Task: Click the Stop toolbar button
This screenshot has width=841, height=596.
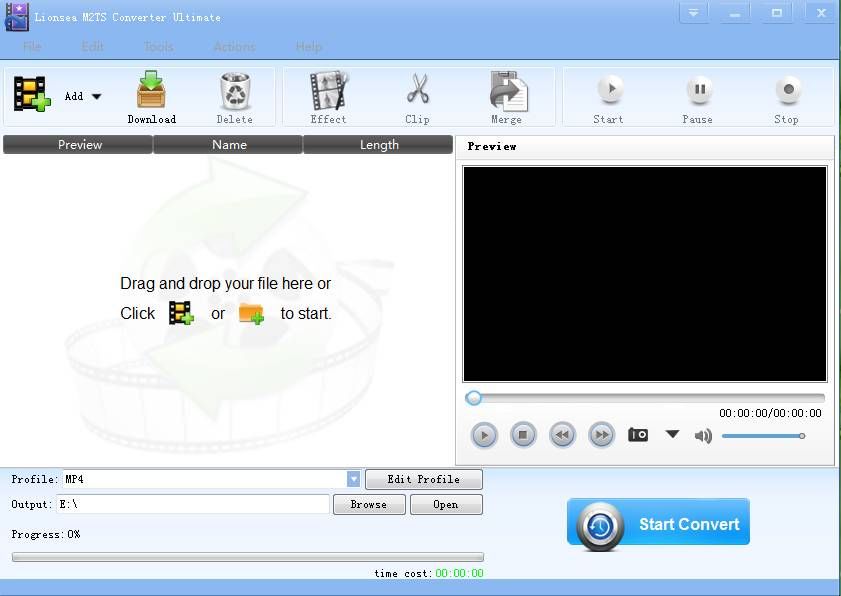Action: click(x=787, y=100)
